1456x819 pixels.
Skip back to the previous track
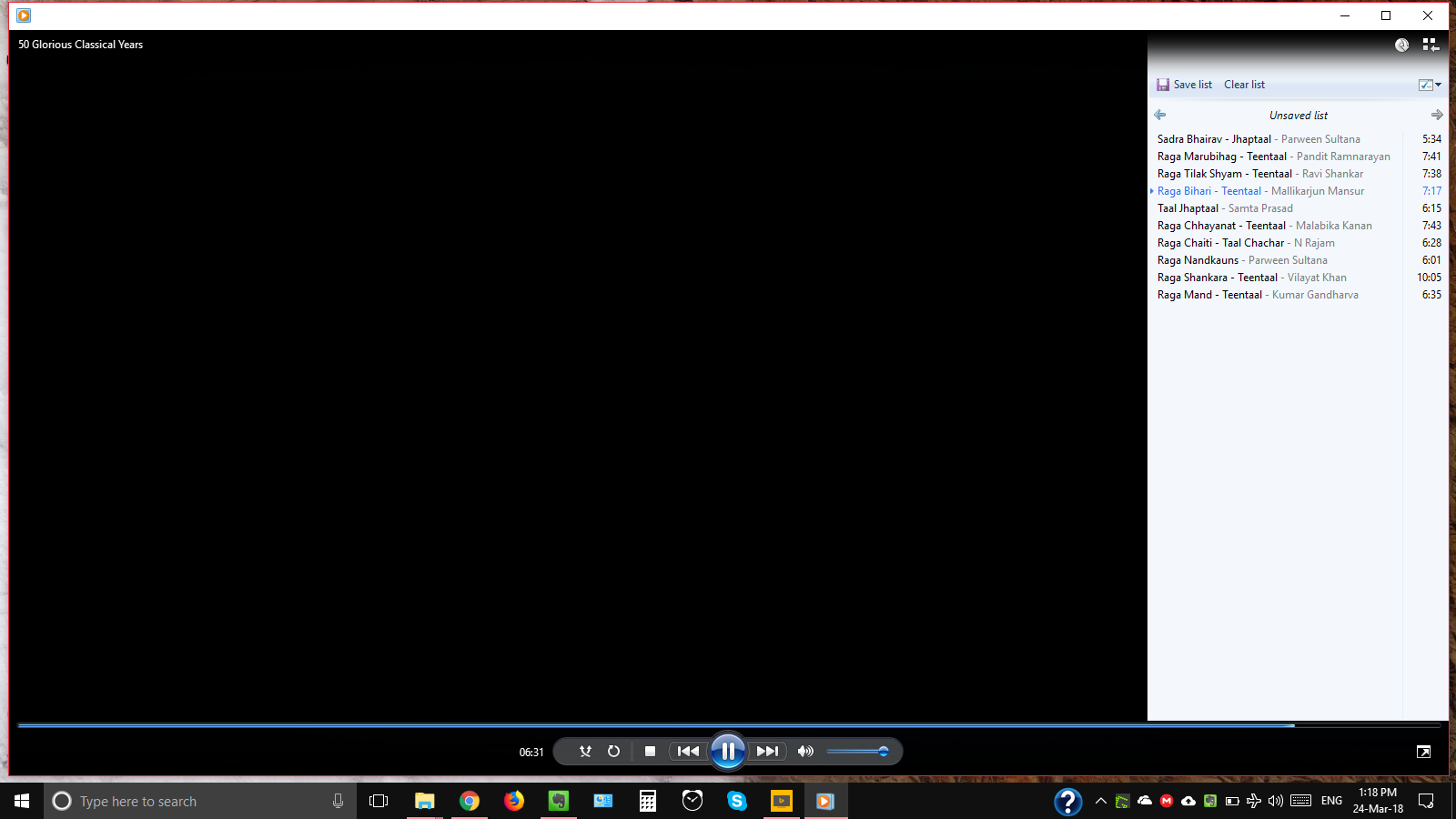(688, 752)
